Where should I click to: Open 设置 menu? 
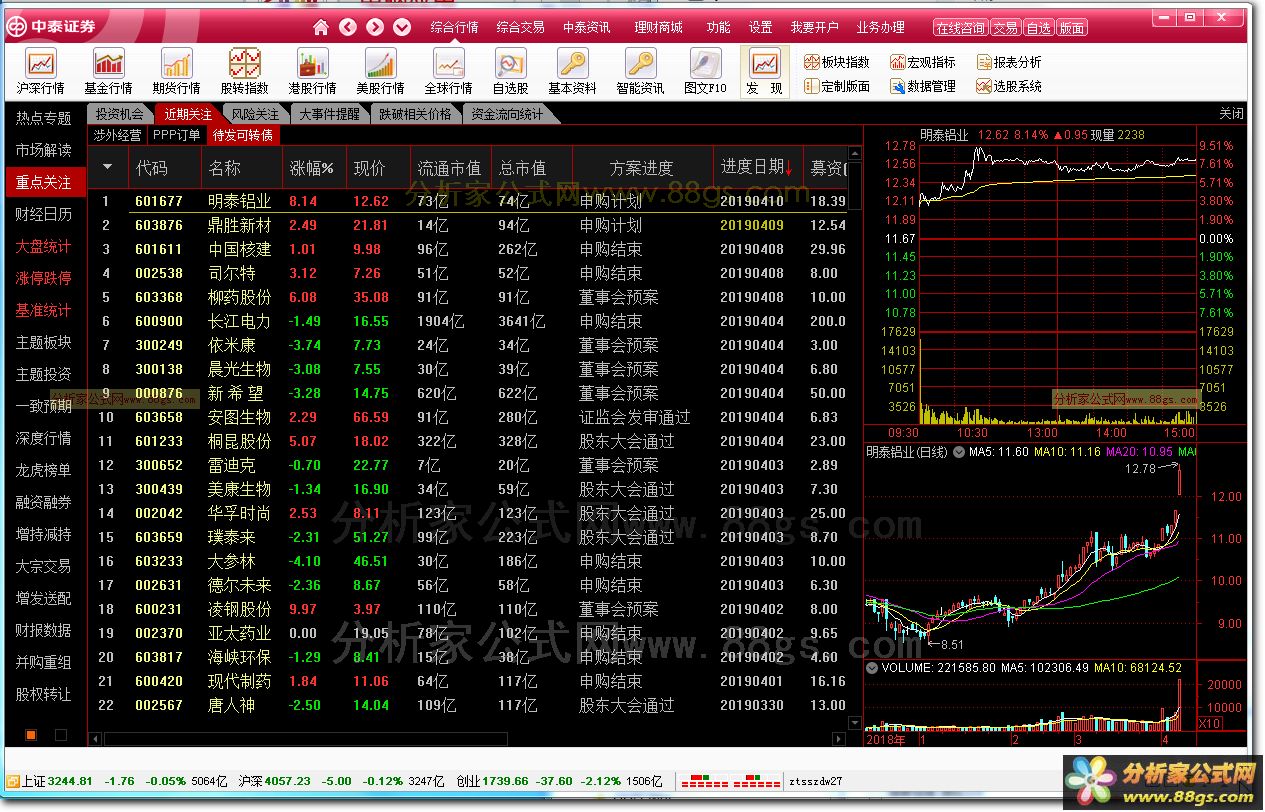761,27
